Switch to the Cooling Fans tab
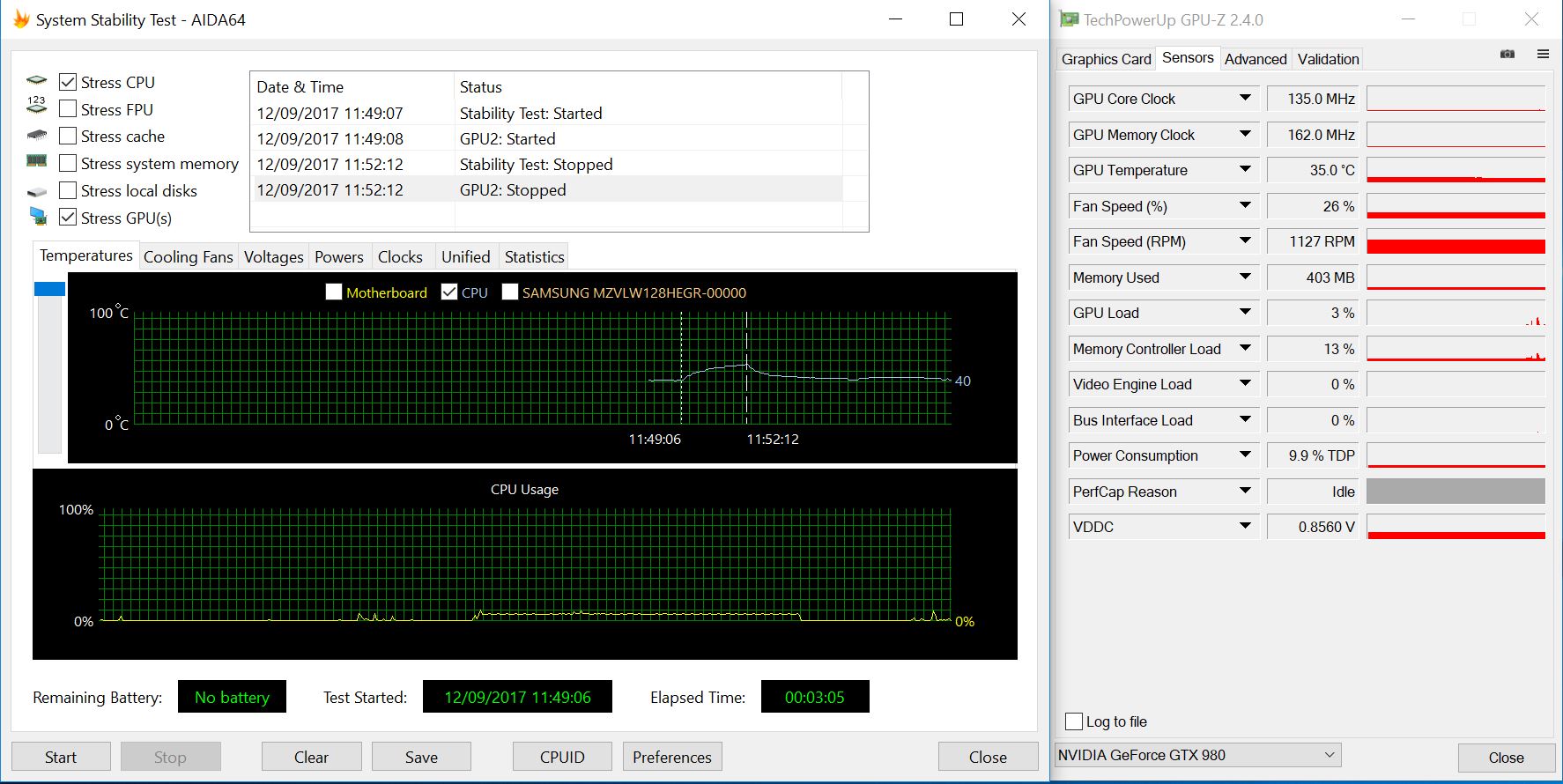 [188, 257]
